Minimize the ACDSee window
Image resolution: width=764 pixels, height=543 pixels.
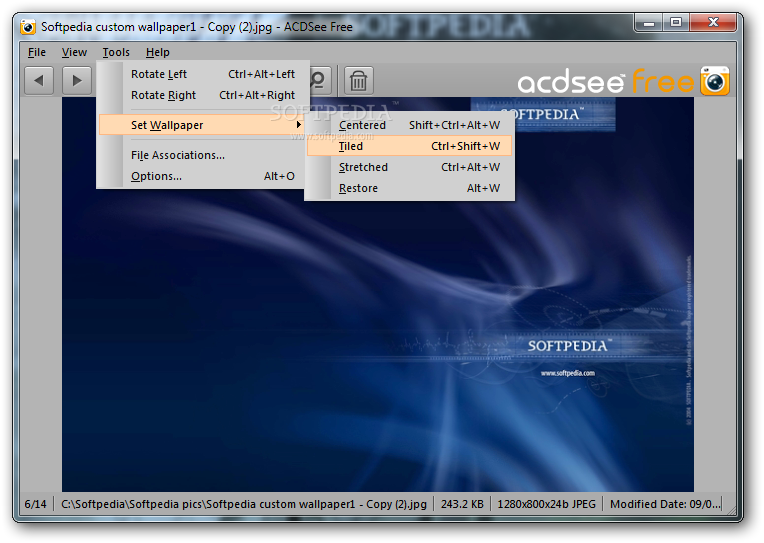tap(649, 23)
